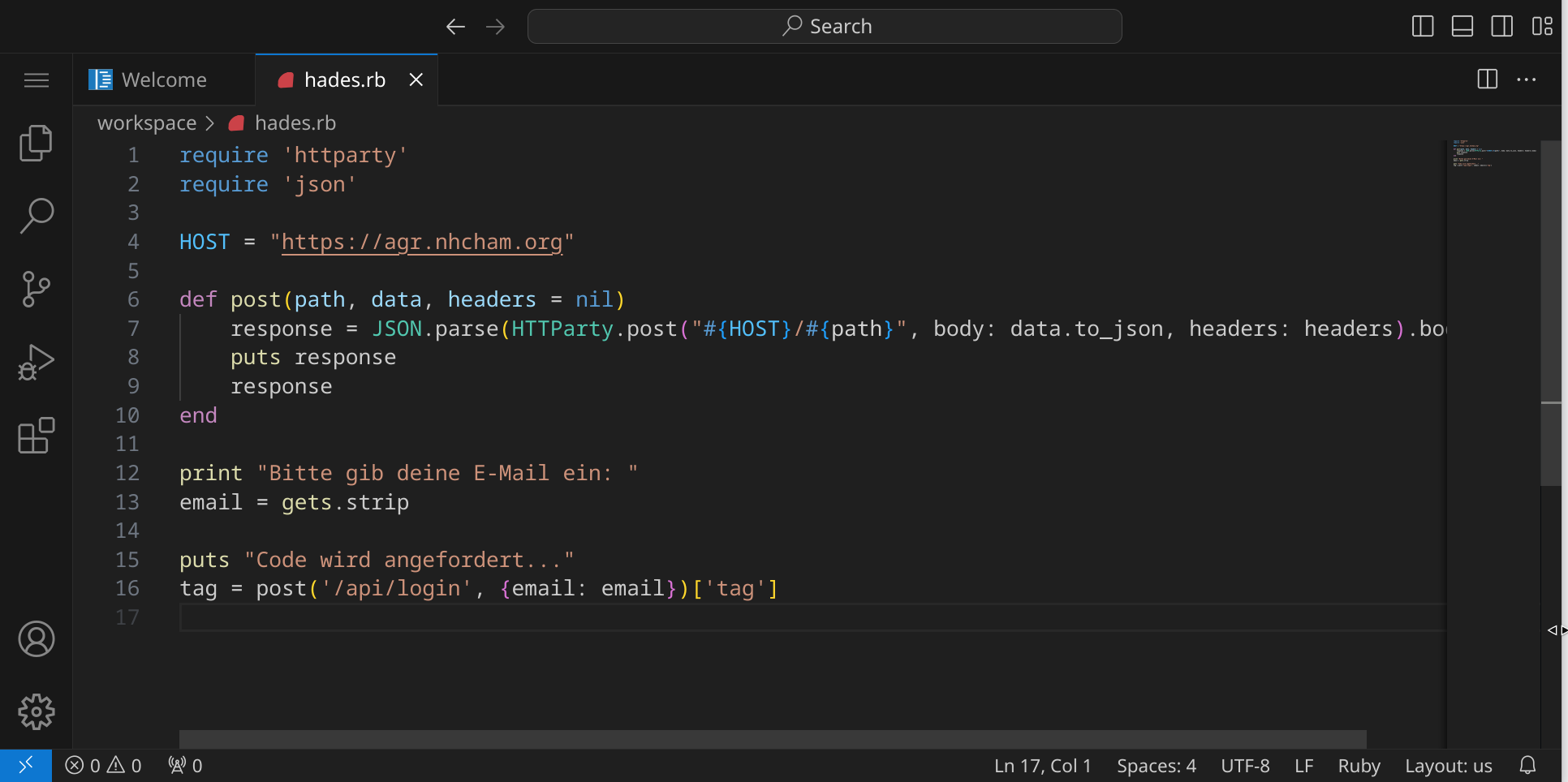1568x782 pixels.
Task: Open the Explorer view in activity bar
Action: [x=36, y=144]
